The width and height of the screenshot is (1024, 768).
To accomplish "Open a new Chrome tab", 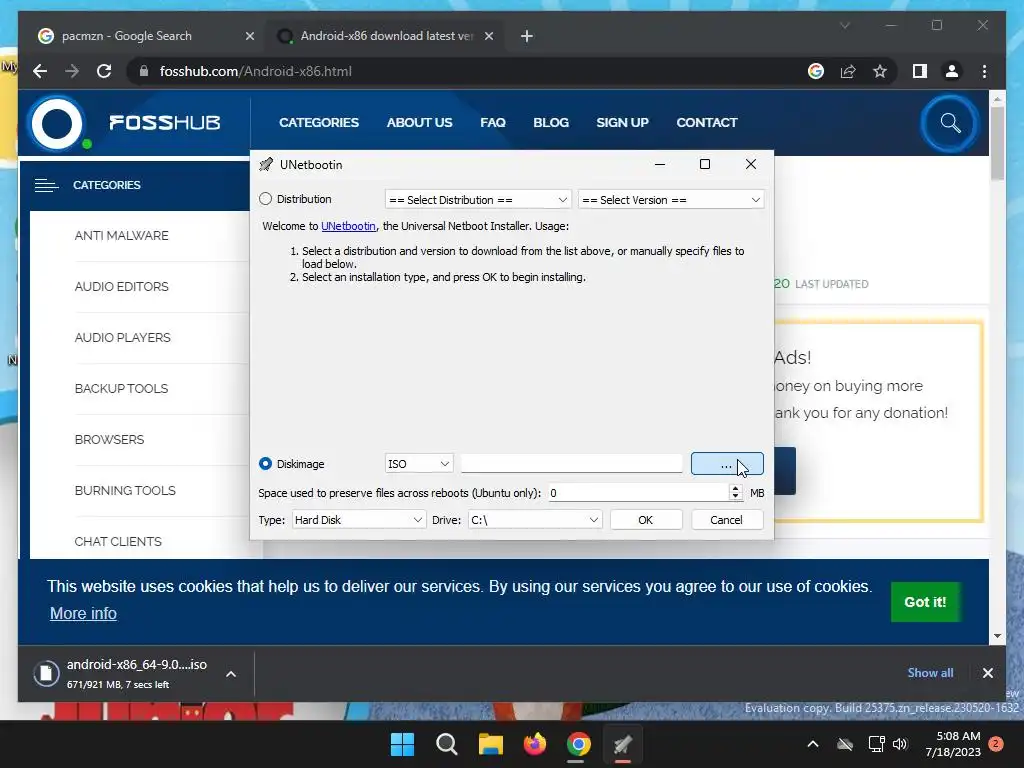I will tap(526, 36).
